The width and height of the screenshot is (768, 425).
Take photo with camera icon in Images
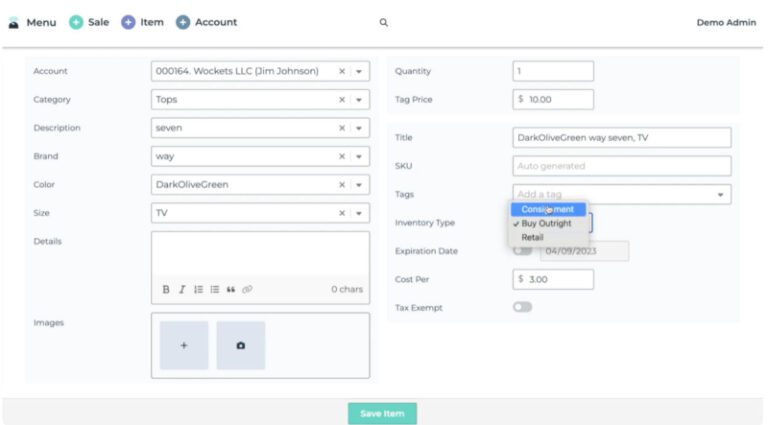point(241,345)
